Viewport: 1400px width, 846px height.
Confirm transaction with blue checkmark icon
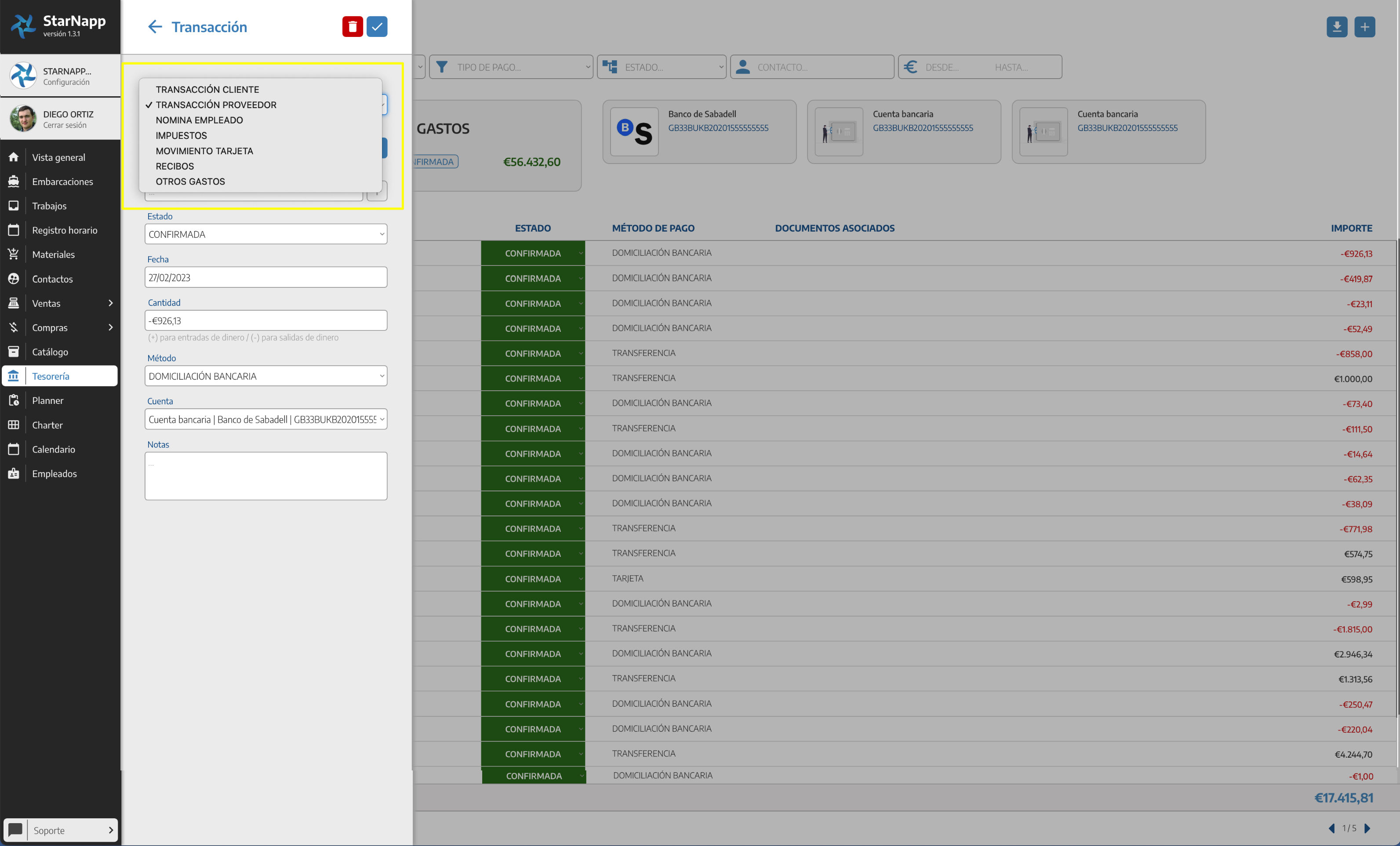click(377, 27)
